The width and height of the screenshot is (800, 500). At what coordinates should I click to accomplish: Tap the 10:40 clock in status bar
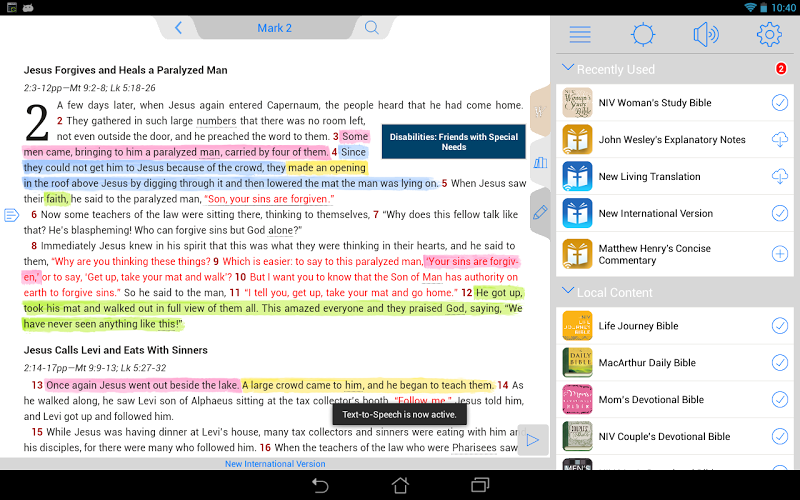pos(783,7)
